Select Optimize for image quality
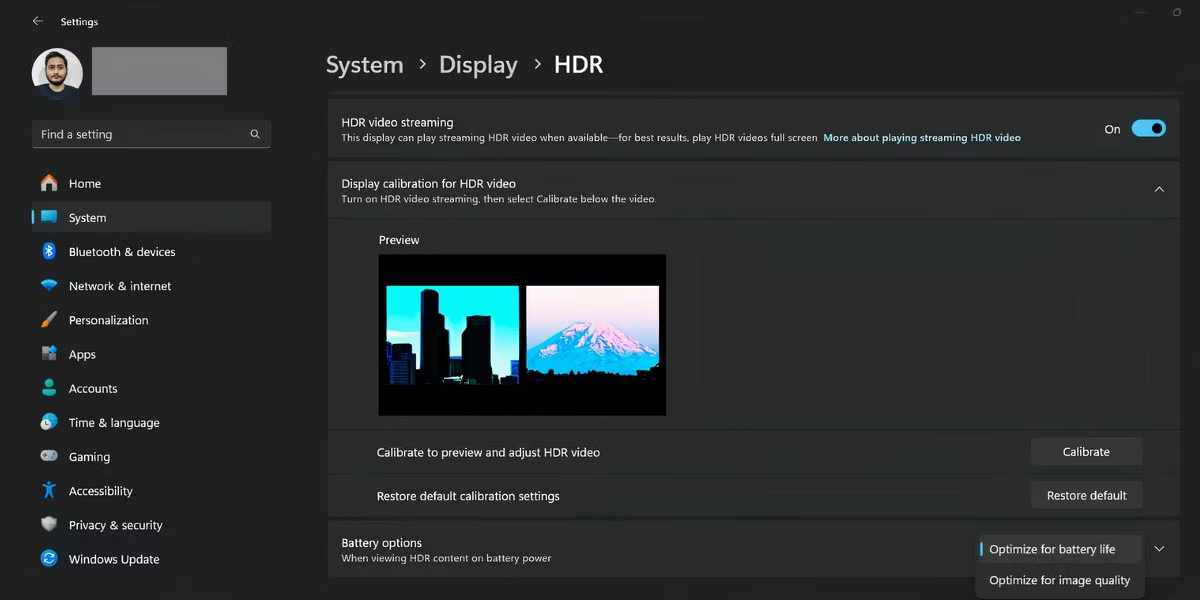Viewport: 1200px width, 600px height. (x=1060, y=580)
